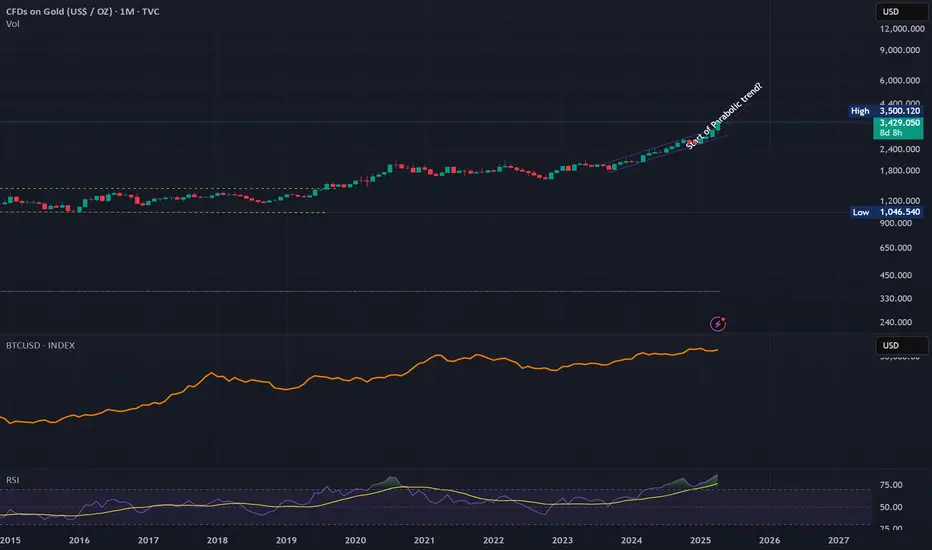Click the 2015 label on time axis
The image size is (932, 550).
tap(10, 540)
